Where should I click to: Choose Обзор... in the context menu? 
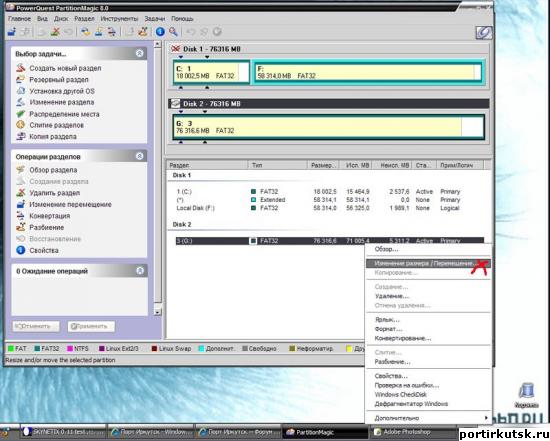(x=428, y=249)
